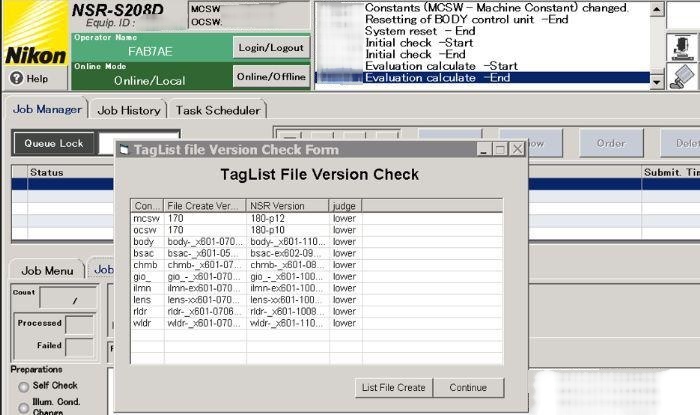Viewport: 700px width, 415px height.
Task: Click the Help question mark icon
Action: (16, 78)
